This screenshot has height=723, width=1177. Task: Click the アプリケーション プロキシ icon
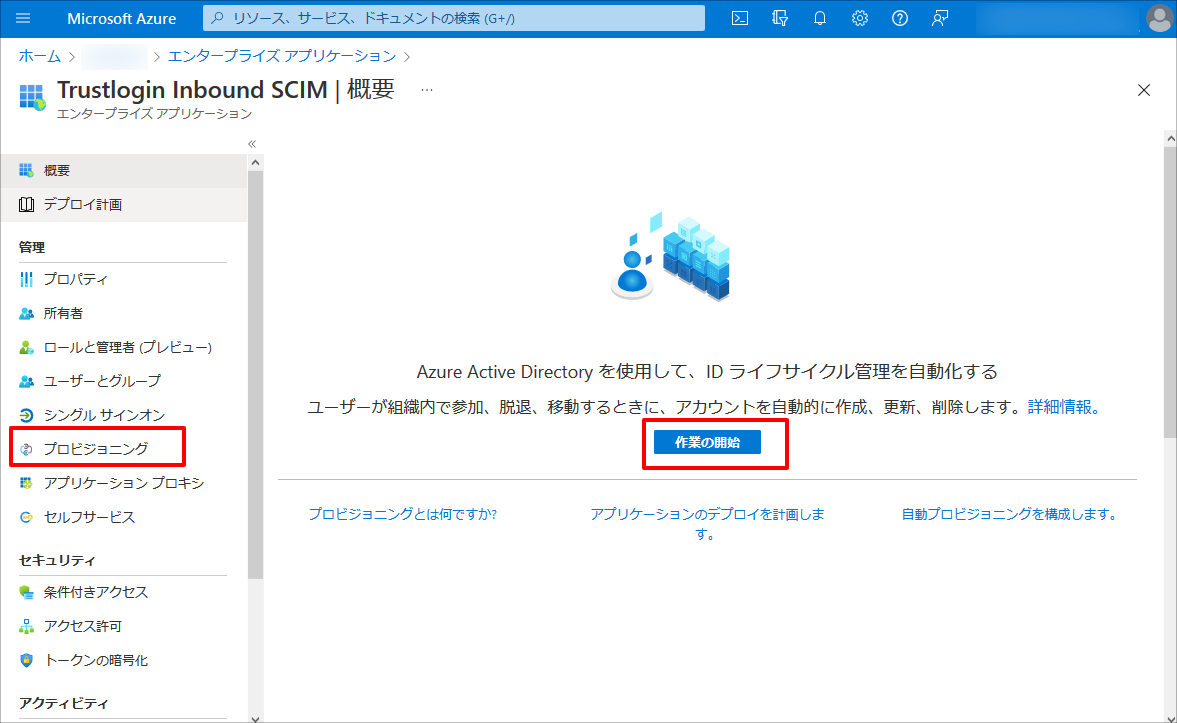click(26, 483)
